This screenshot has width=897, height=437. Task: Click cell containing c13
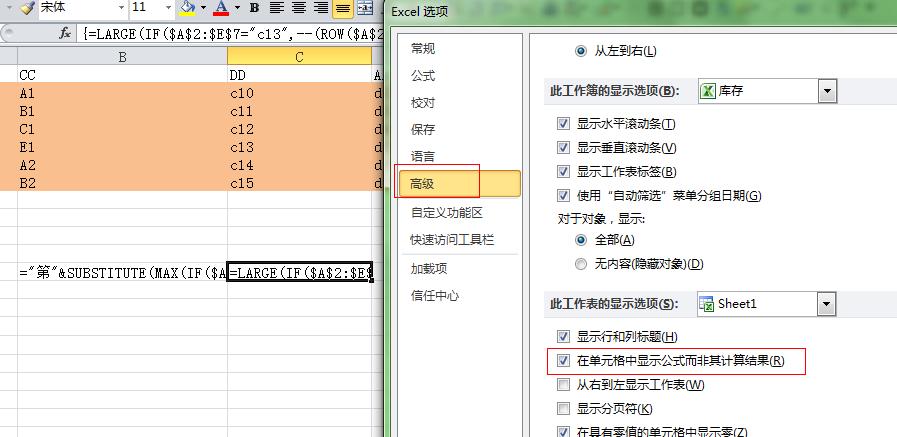pos(299,147)
